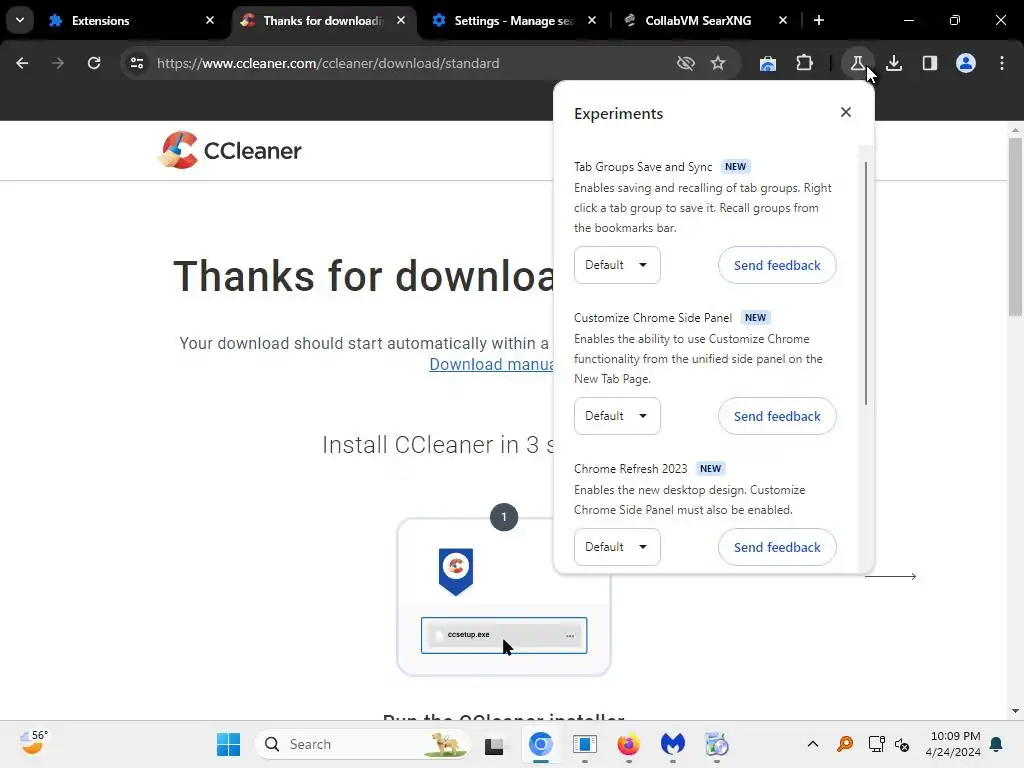Open the blue window app in taskbar
The height and width of the screenshot is (768, 1024).
pos(585,744)
